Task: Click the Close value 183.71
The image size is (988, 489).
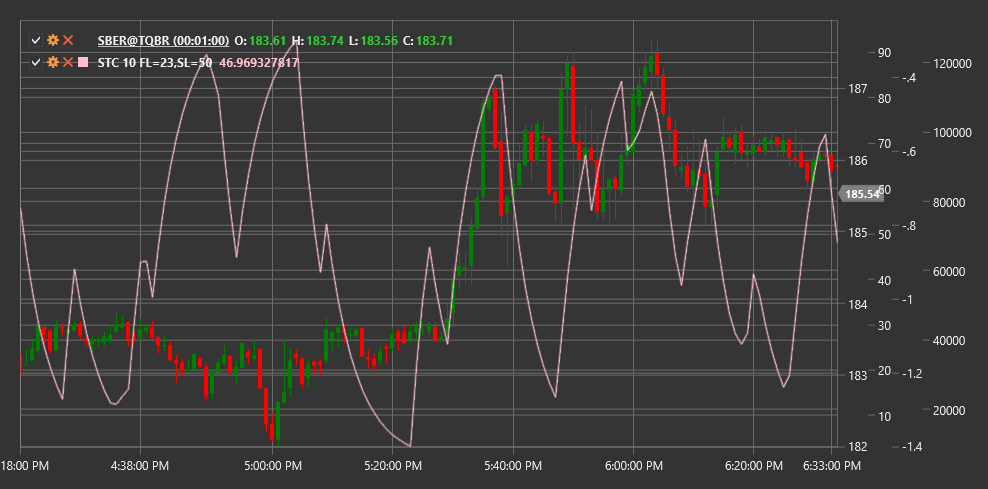Action: tap(435, 41)
